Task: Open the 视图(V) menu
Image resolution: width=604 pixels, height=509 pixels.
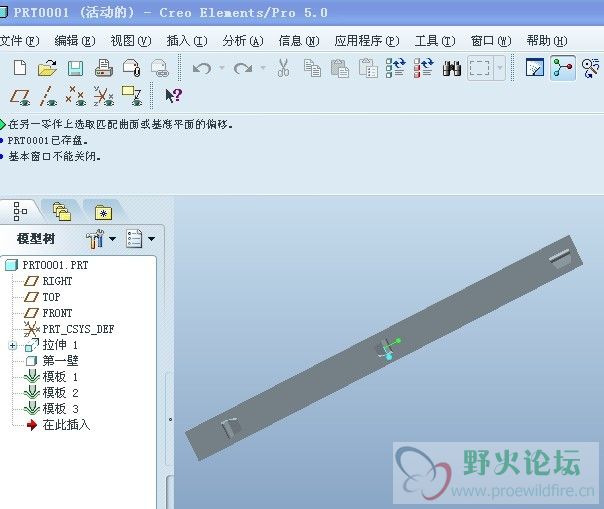Action: click(x=131, y=40)
